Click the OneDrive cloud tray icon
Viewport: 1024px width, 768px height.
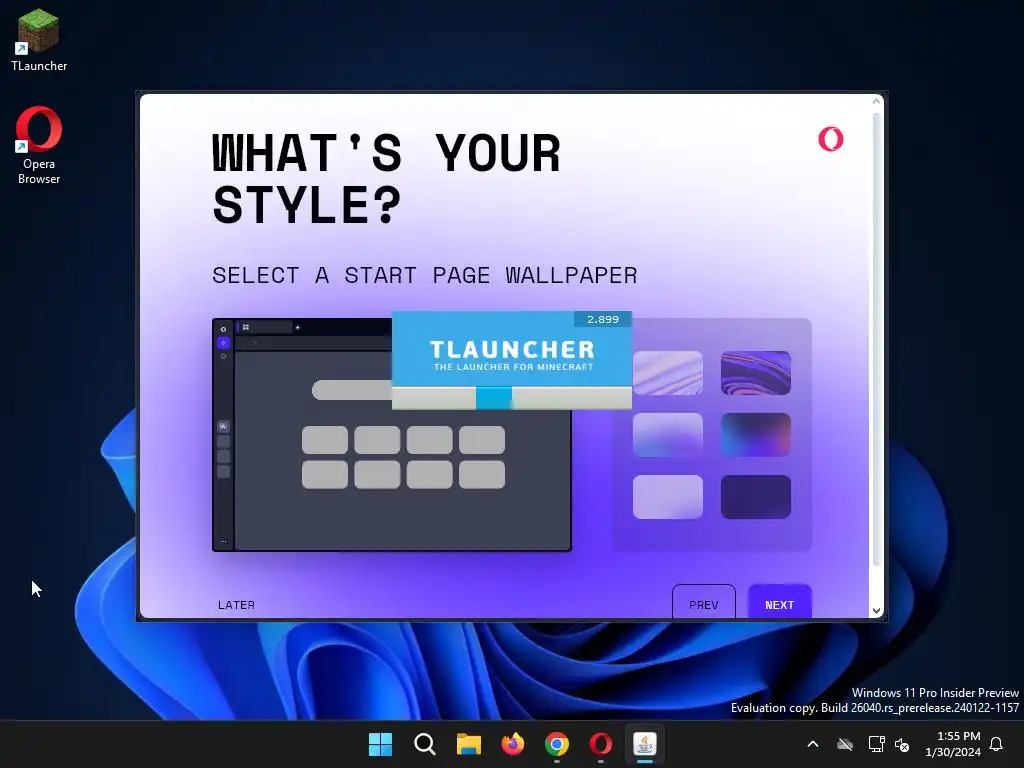tap(845, 744)
